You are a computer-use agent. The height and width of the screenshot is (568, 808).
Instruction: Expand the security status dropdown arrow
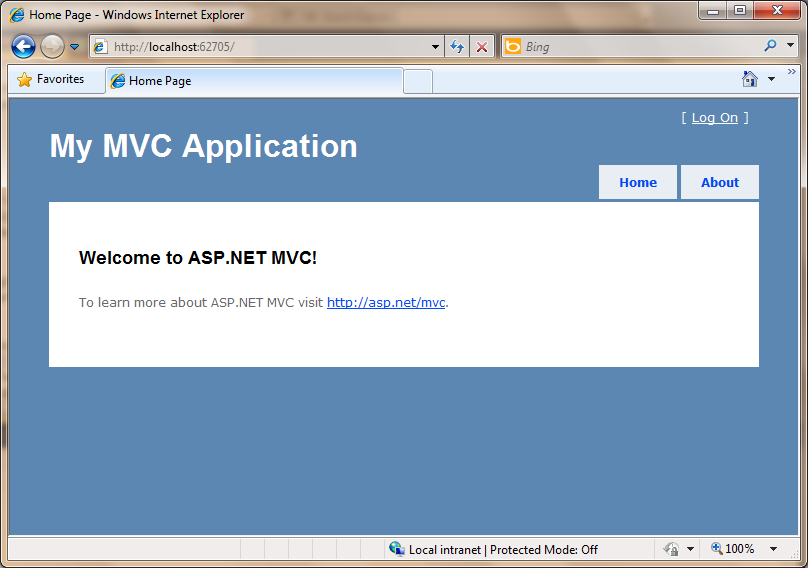[691, 549]
